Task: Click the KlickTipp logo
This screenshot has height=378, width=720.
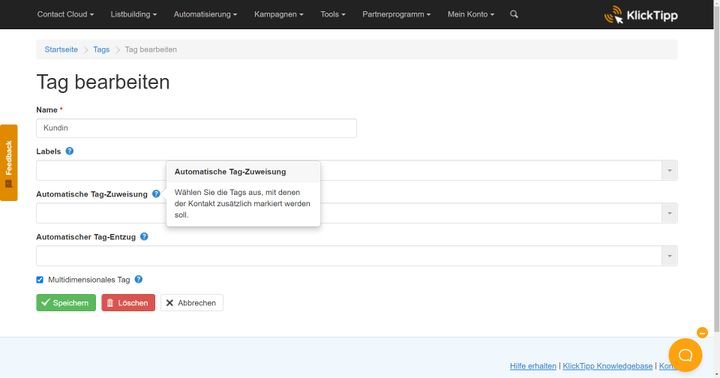Action: [641, 15]
